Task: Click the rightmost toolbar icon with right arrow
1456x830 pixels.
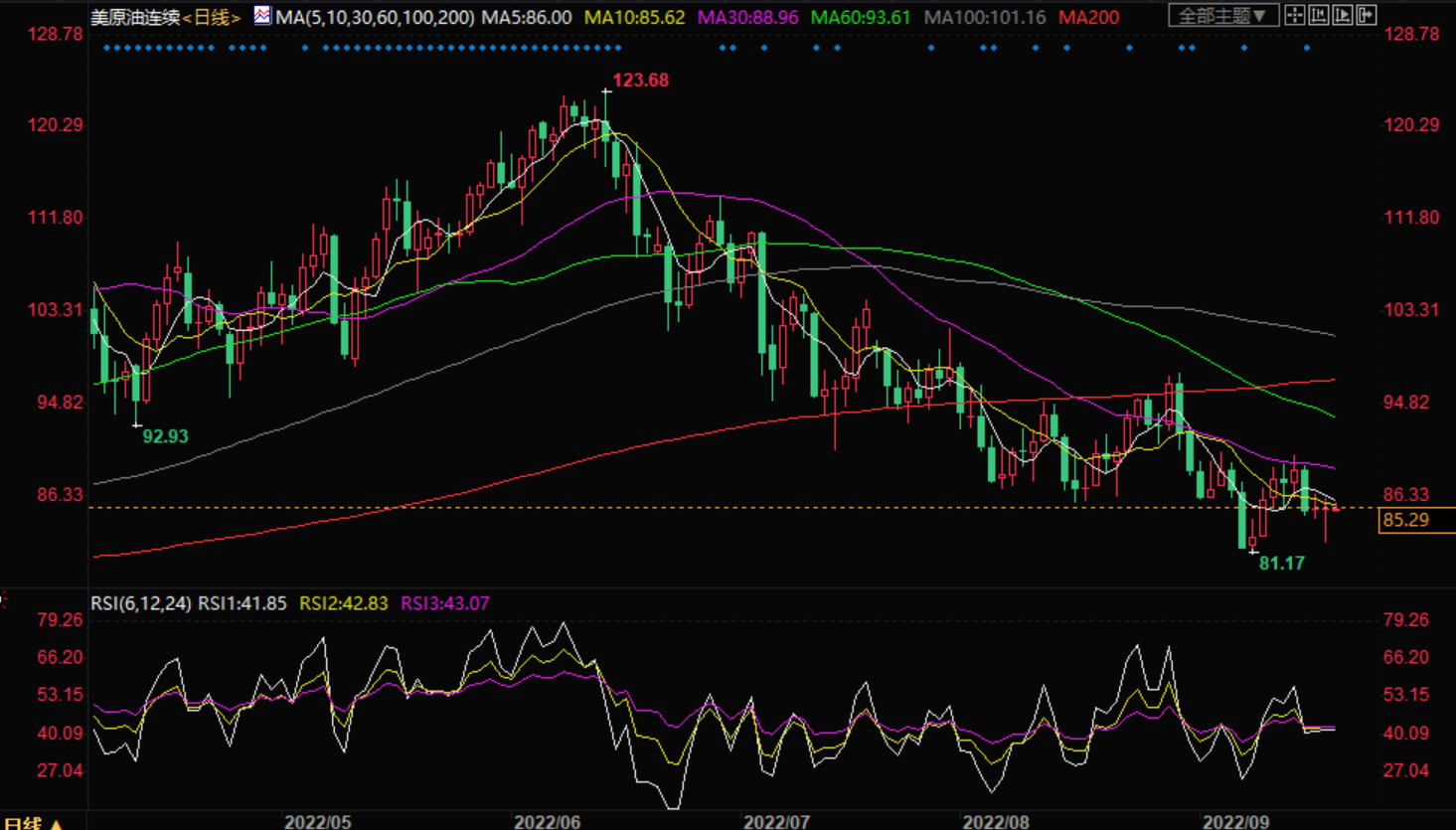Action: click(1367, 15)
